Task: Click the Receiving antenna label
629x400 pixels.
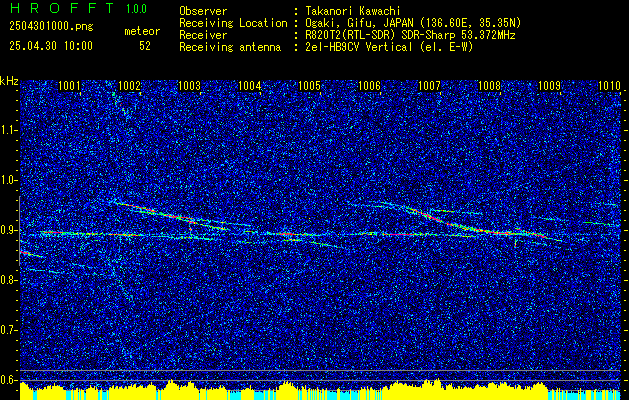Action: 230,47
